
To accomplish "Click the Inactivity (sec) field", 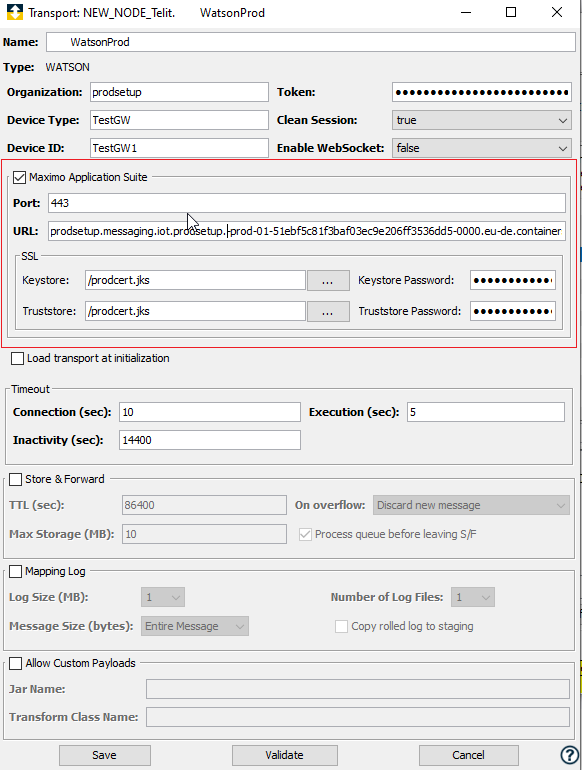I will [x=210, y=440].
